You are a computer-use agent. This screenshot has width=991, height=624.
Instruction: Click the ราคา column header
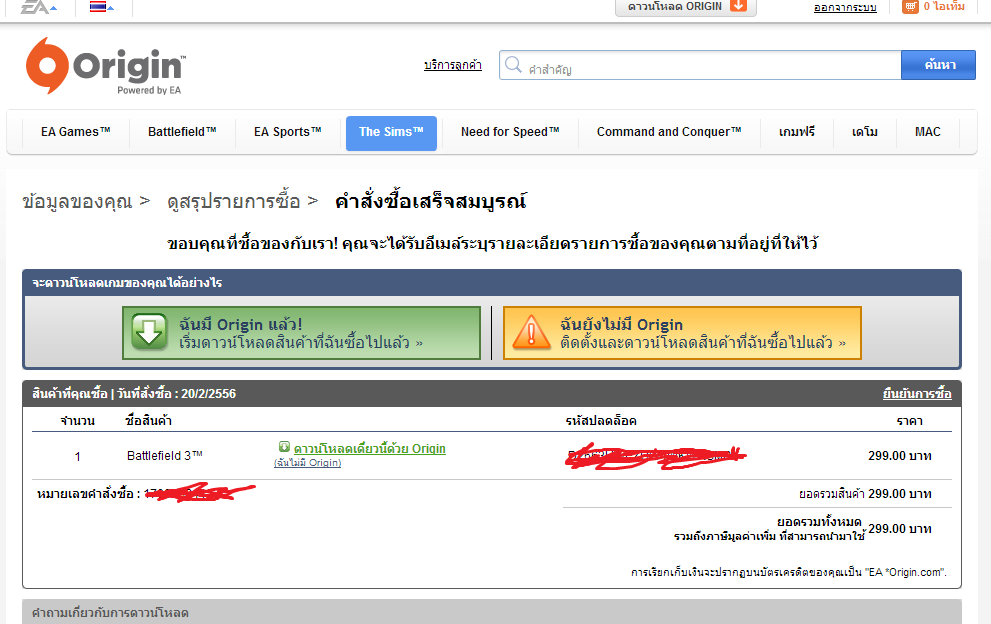point(909,421)
